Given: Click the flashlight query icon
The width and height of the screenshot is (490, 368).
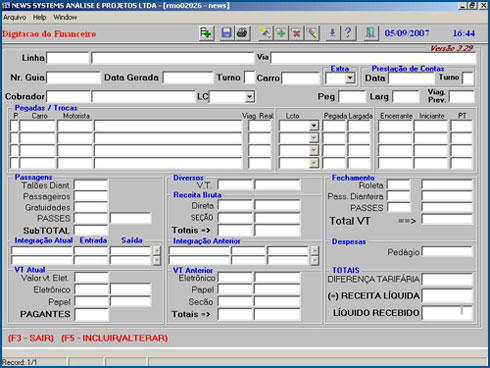Looking at the screenshot, I should (x=265, y=33).
